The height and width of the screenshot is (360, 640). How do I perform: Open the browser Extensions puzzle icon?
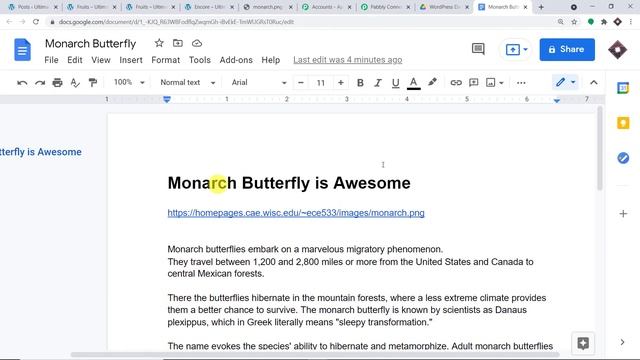(x=604, y=22)
